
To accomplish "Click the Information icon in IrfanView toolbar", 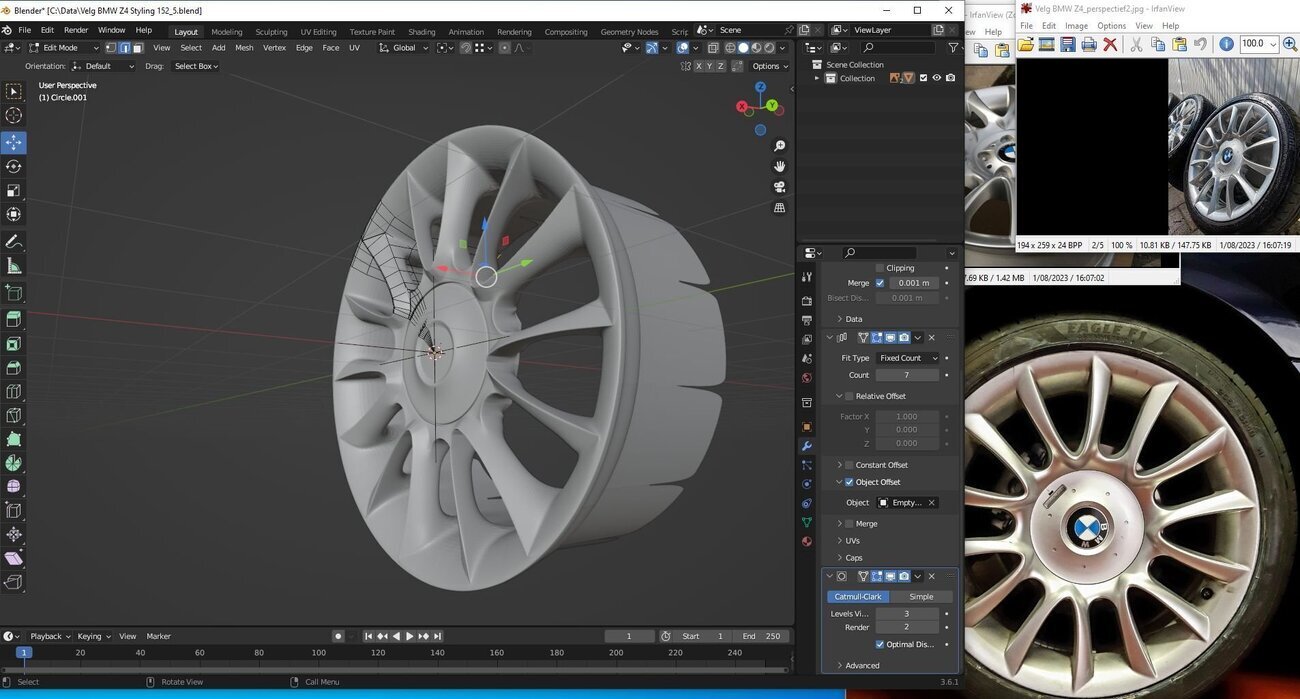I will [1226, 44].
